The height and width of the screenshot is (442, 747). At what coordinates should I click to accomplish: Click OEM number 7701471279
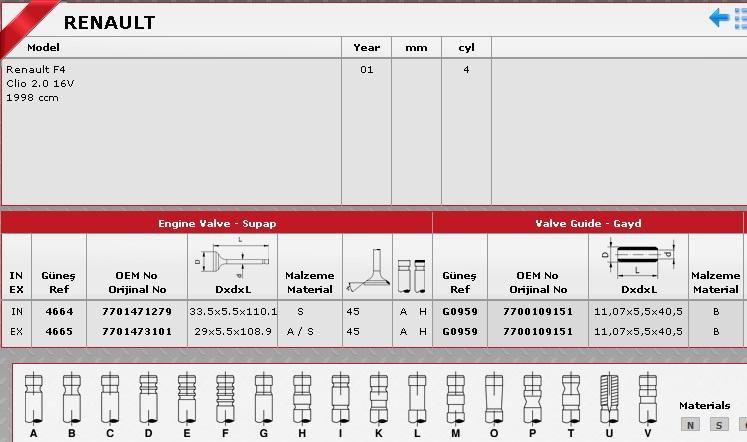click(137, 311)
